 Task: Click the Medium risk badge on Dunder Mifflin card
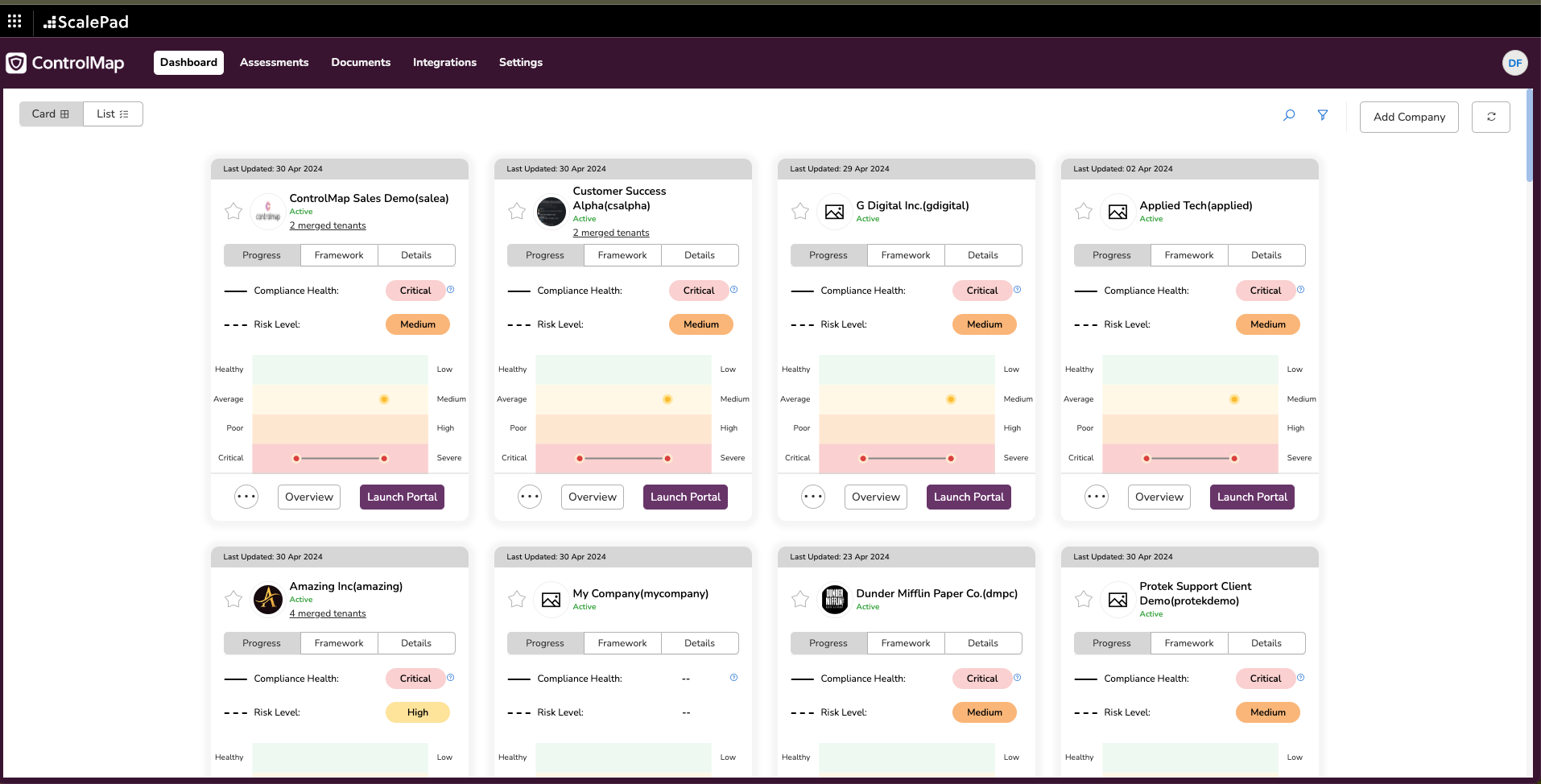[985, 712]
